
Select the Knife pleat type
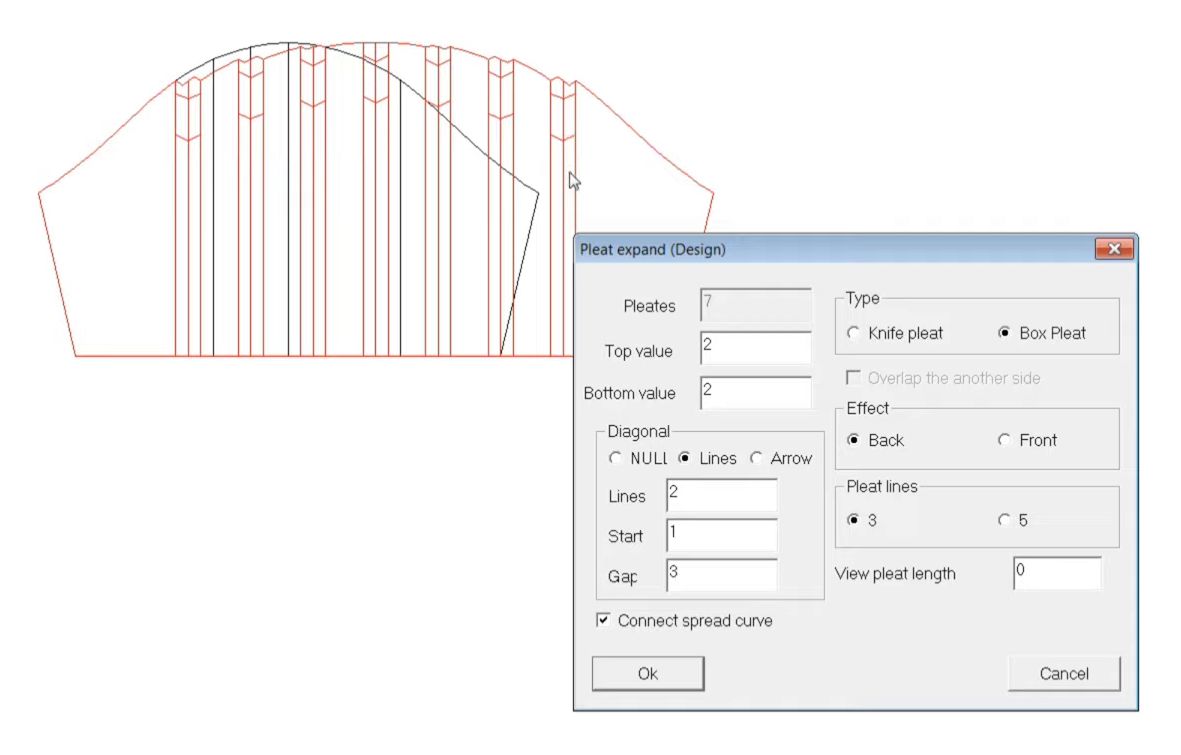(853, 333)
